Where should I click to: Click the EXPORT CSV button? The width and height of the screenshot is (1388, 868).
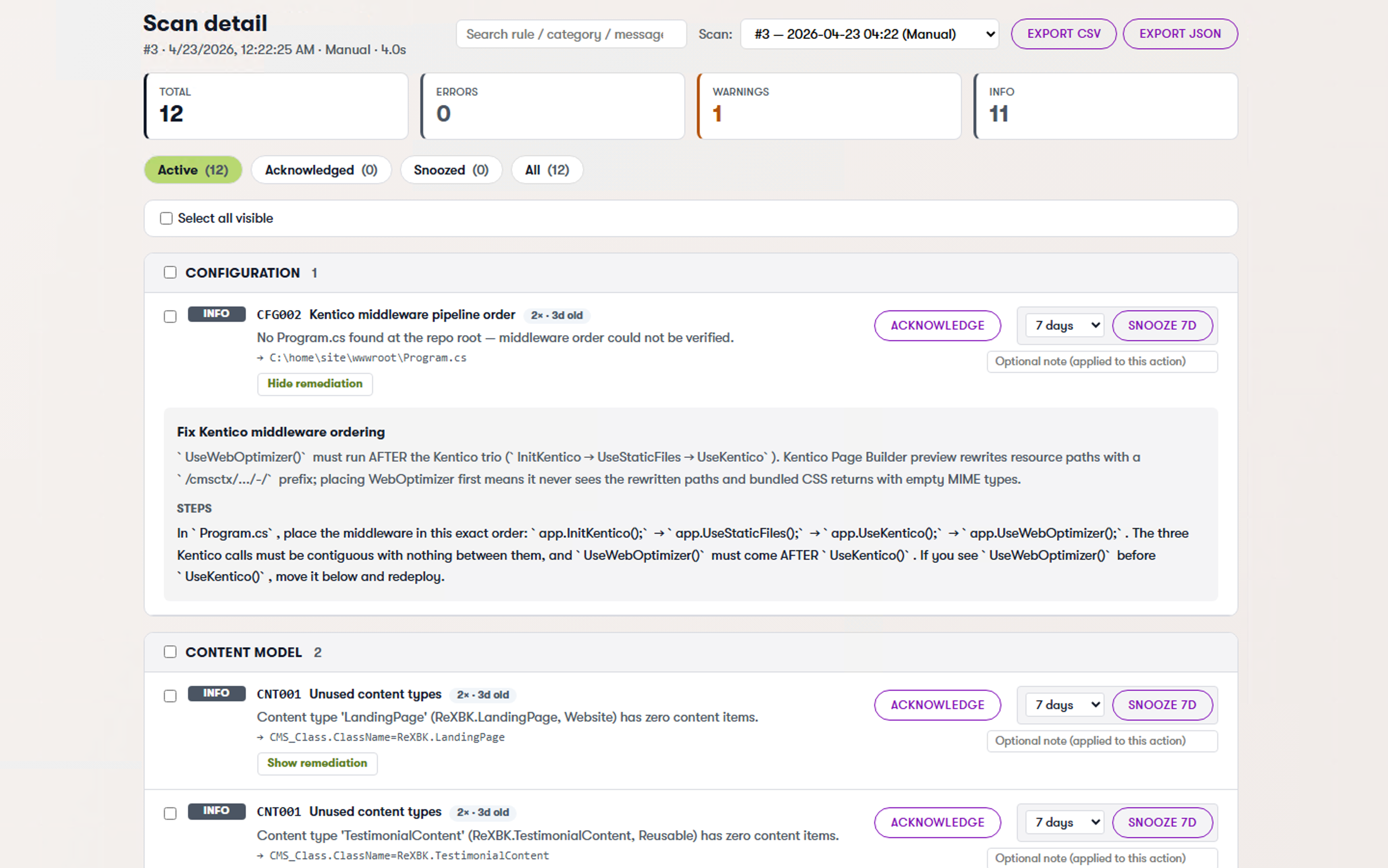pos(1063,33)
